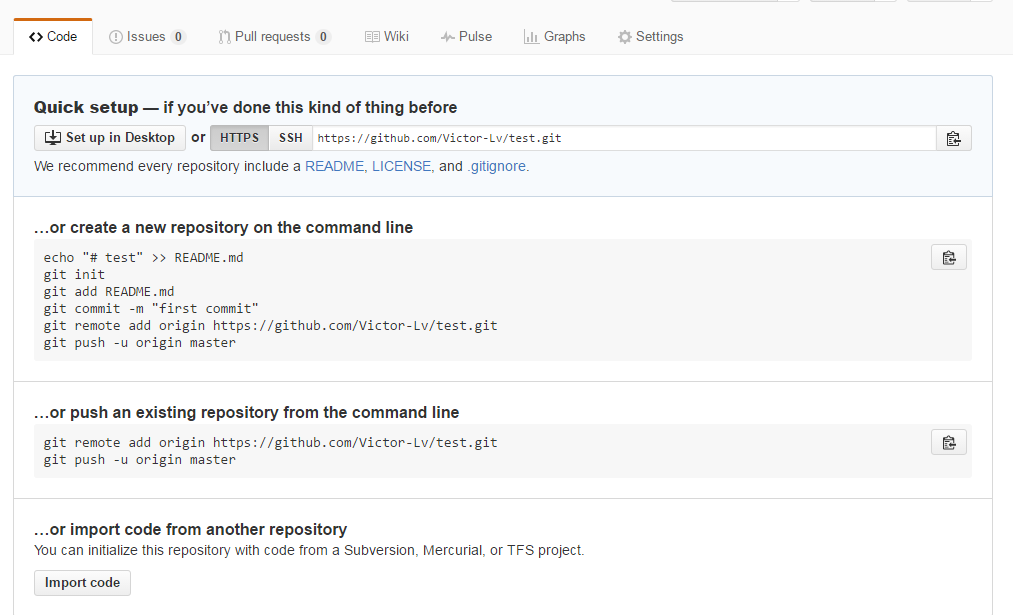The width and height of the screenshot is (1013, 615).
Task: Follow the .gitignore link
Action: click(x=496, y=166)
